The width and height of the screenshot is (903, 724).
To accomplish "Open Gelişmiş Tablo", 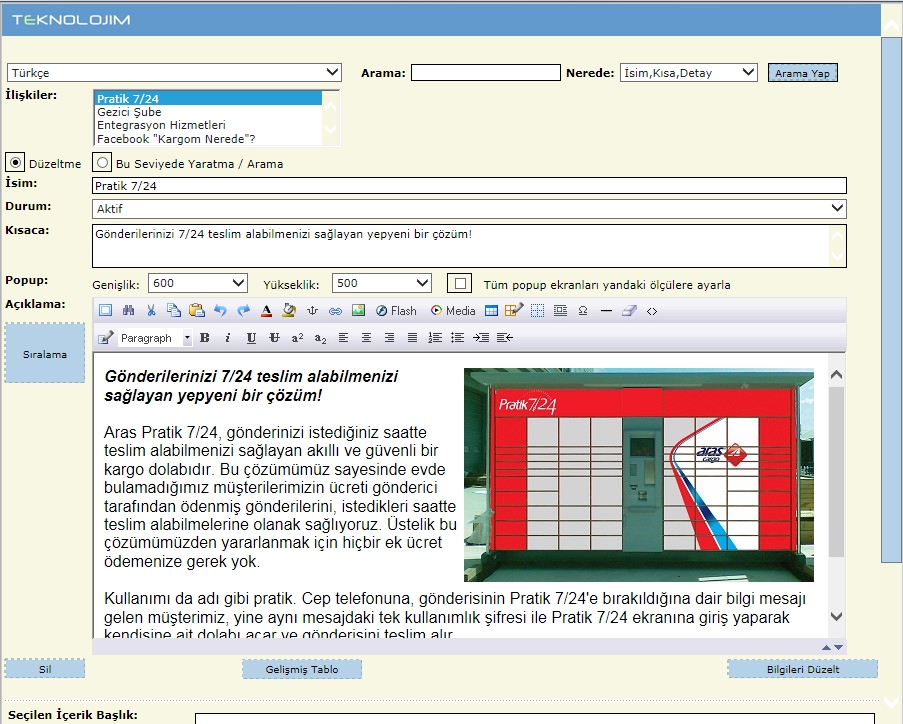I will [302, 669].
